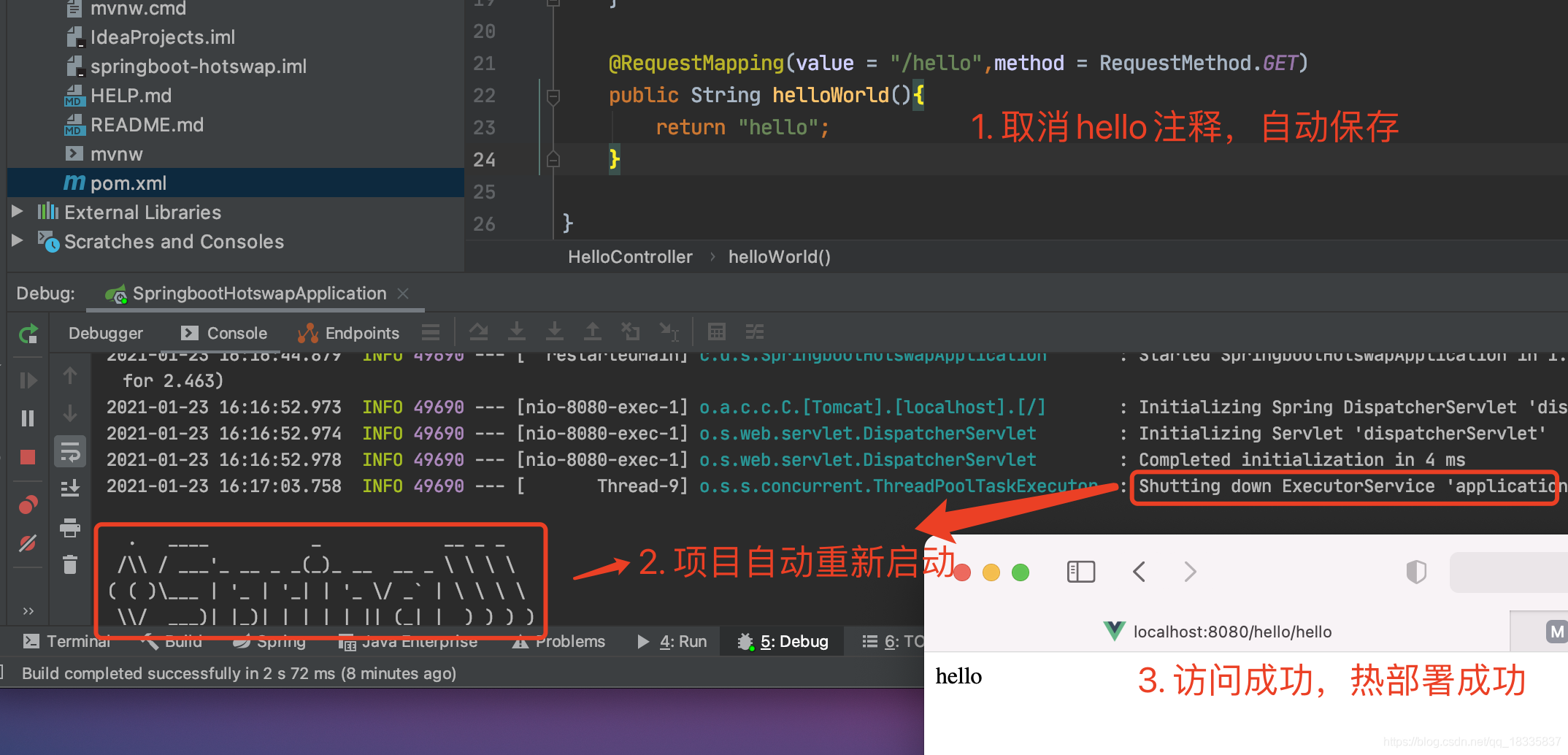
Task: Collapse helloWorld method fold marker line 22
Action: [553, 96]
